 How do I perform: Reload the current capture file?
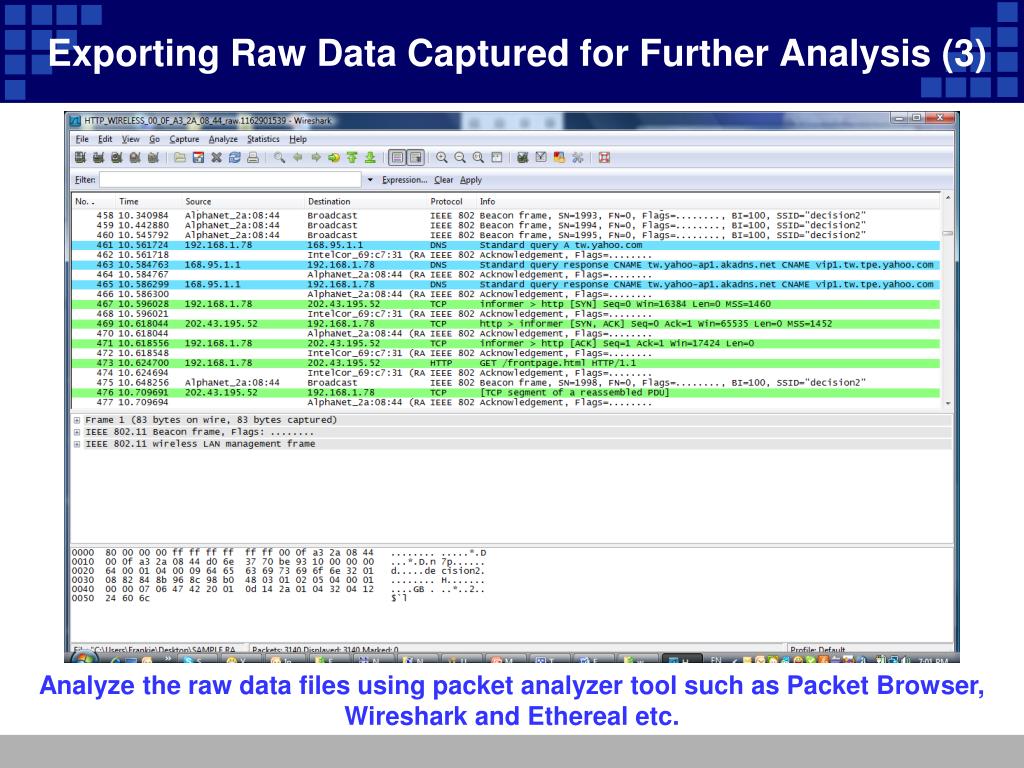234,157
